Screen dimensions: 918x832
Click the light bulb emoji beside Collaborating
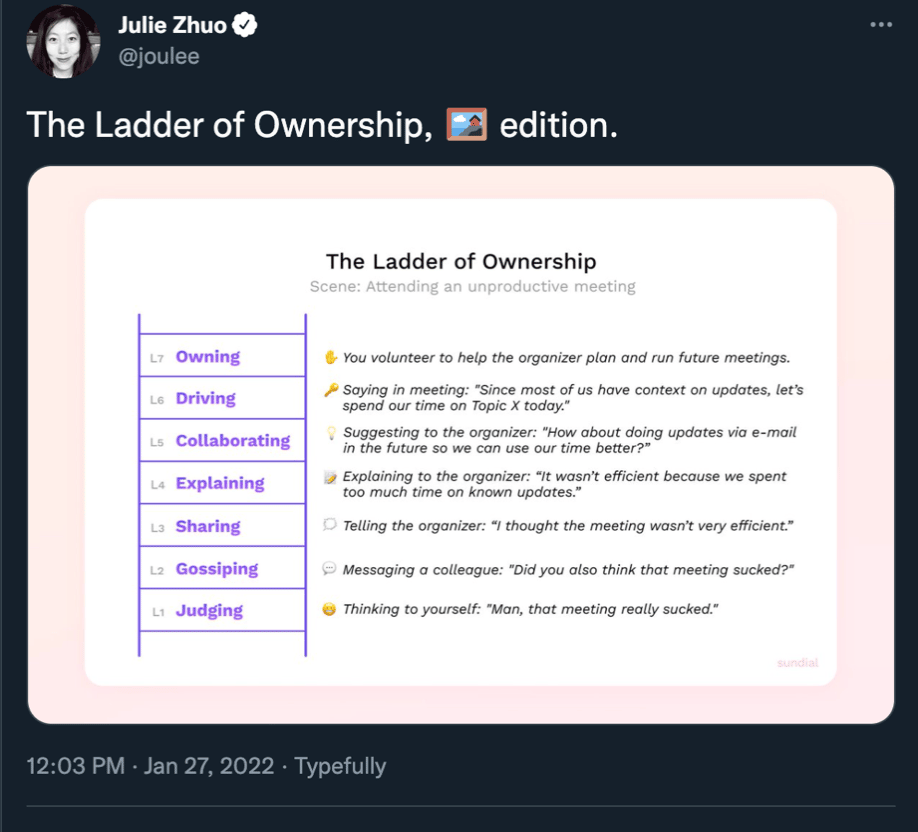331,433
